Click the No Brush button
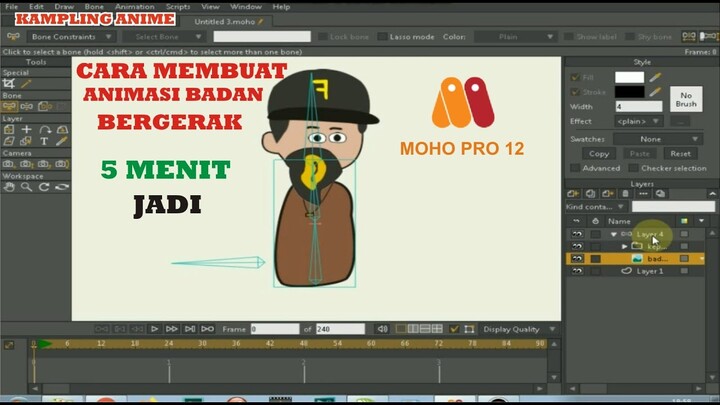 686,100
